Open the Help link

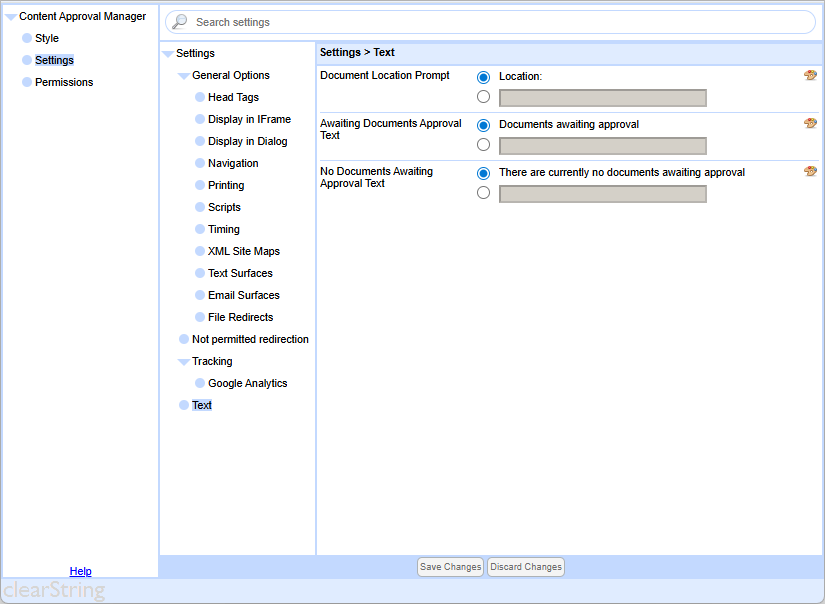point(80,572)
